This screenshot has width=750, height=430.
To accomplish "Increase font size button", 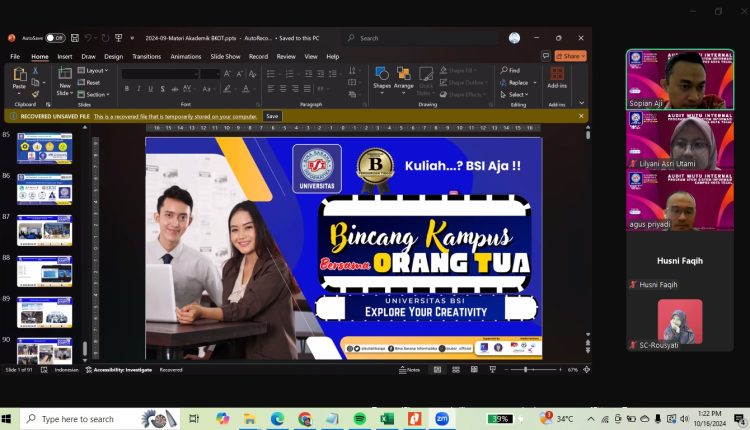I will (x=227, y=74).
